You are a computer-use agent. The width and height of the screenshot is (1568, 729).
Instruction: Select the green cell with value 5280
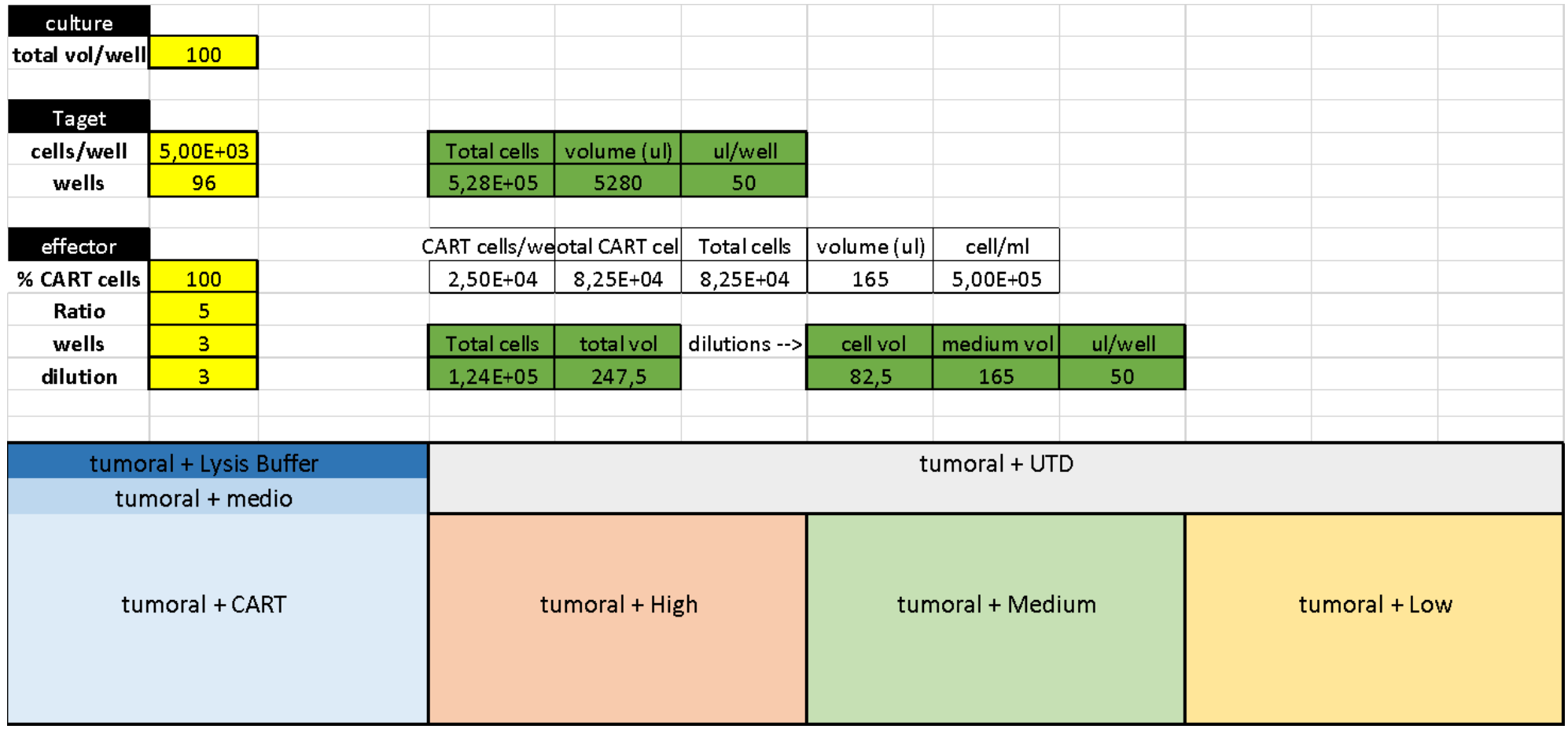[x=617, y=182]
